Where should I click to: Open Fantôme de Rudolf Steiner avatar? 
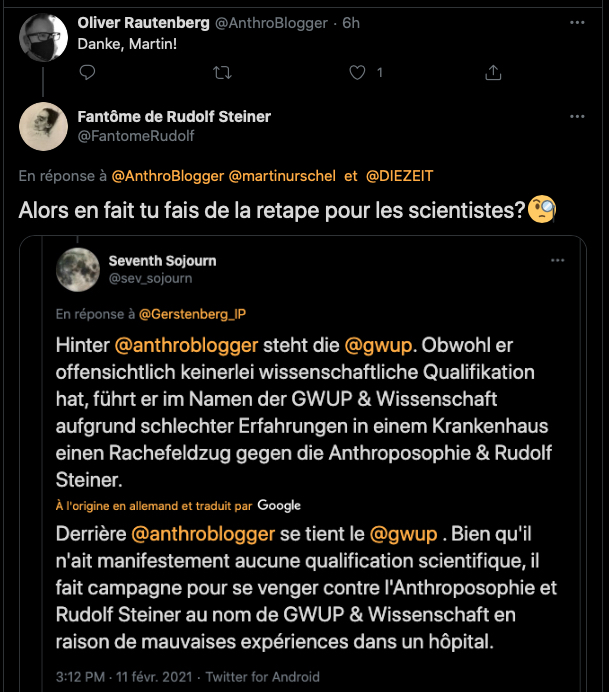pos(44,126)
